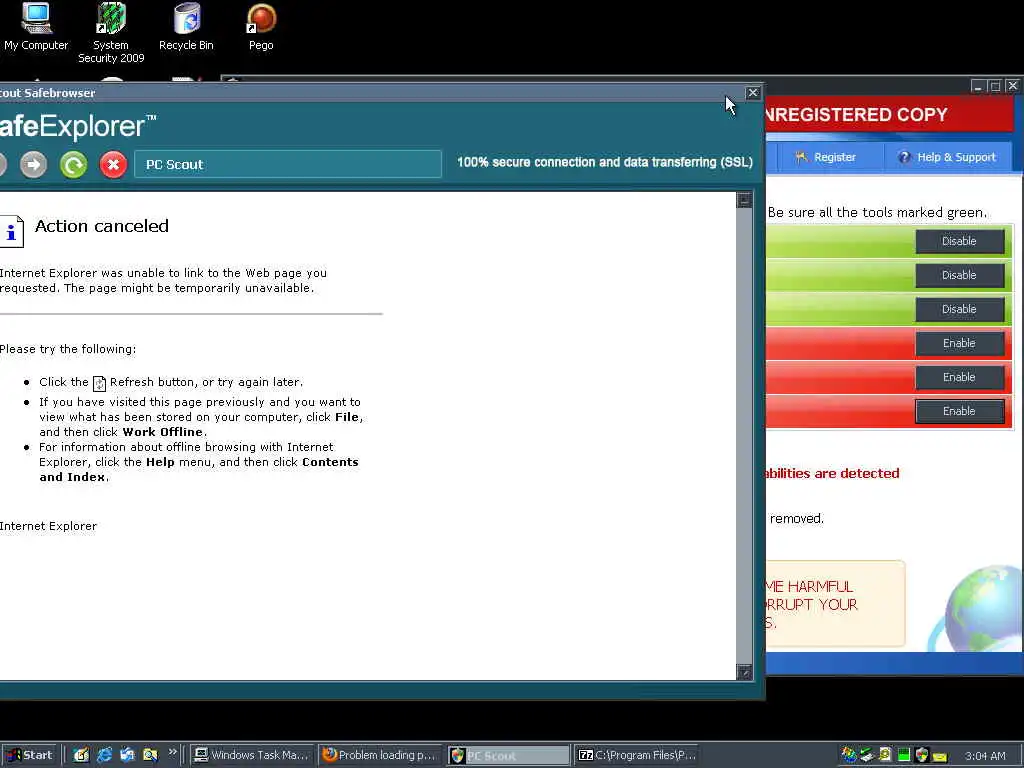Click the Please try the following text

click(x=68, y=349)
